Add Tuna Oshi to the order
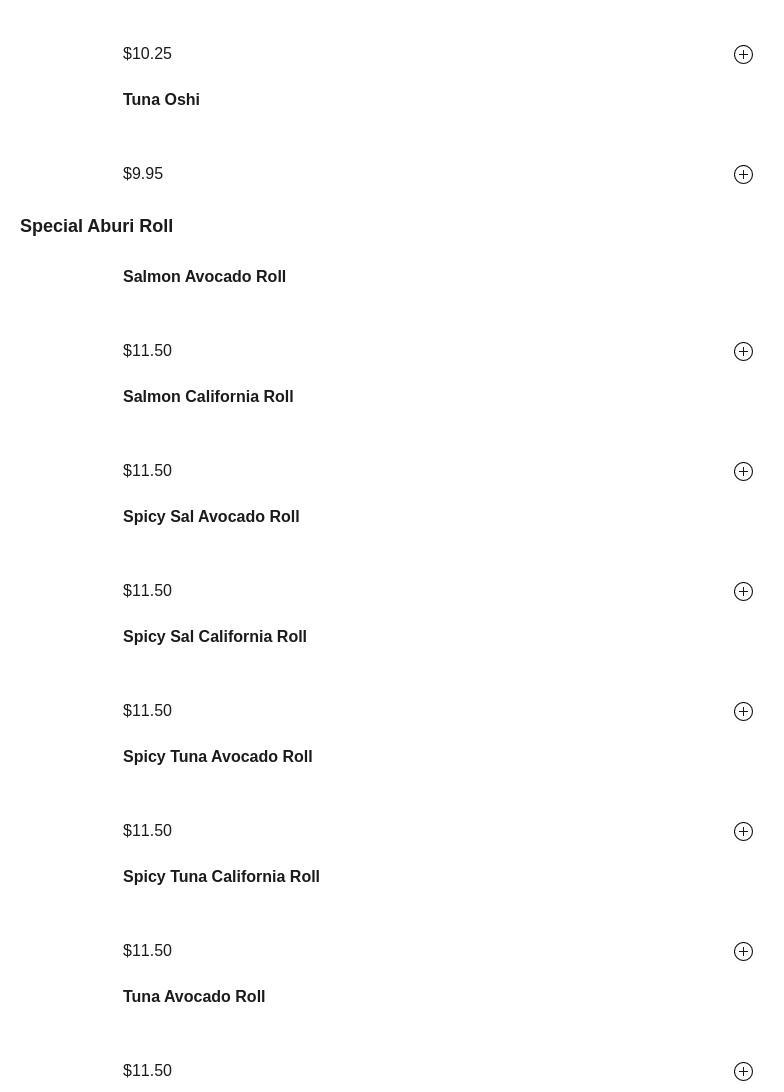This screenshot has width=784, height=1092. pyautogui.click(x=743, y=174)
